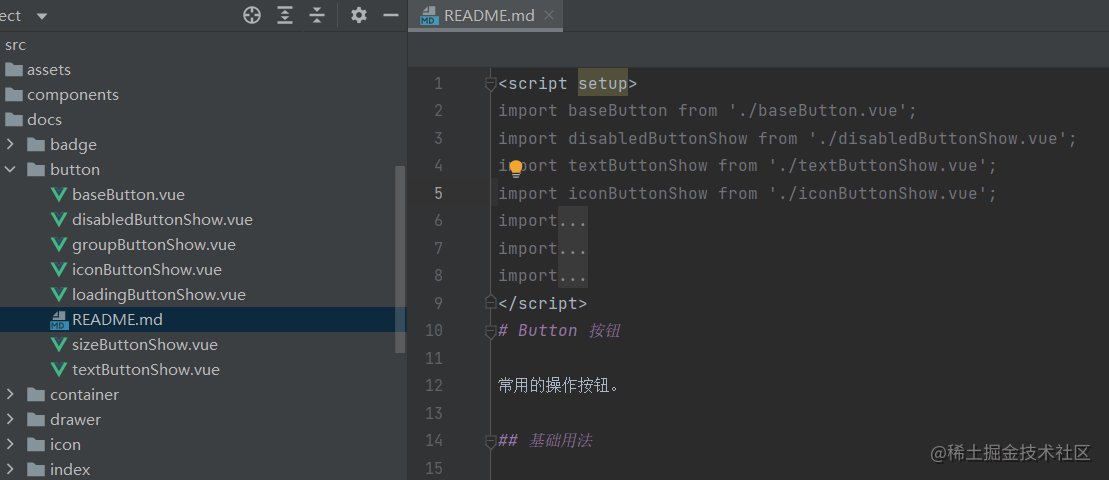Collapse the Button heading fold marker on line 10
Viewport: 1109px width, 480px height.
point(489,331)
